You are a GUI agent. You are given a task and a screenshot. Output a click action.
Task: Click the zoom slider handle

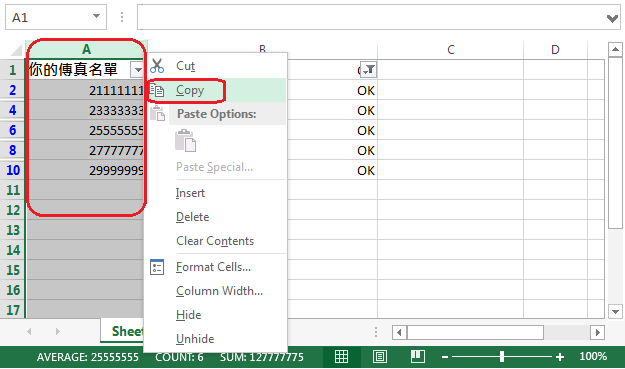coord(502,357)
